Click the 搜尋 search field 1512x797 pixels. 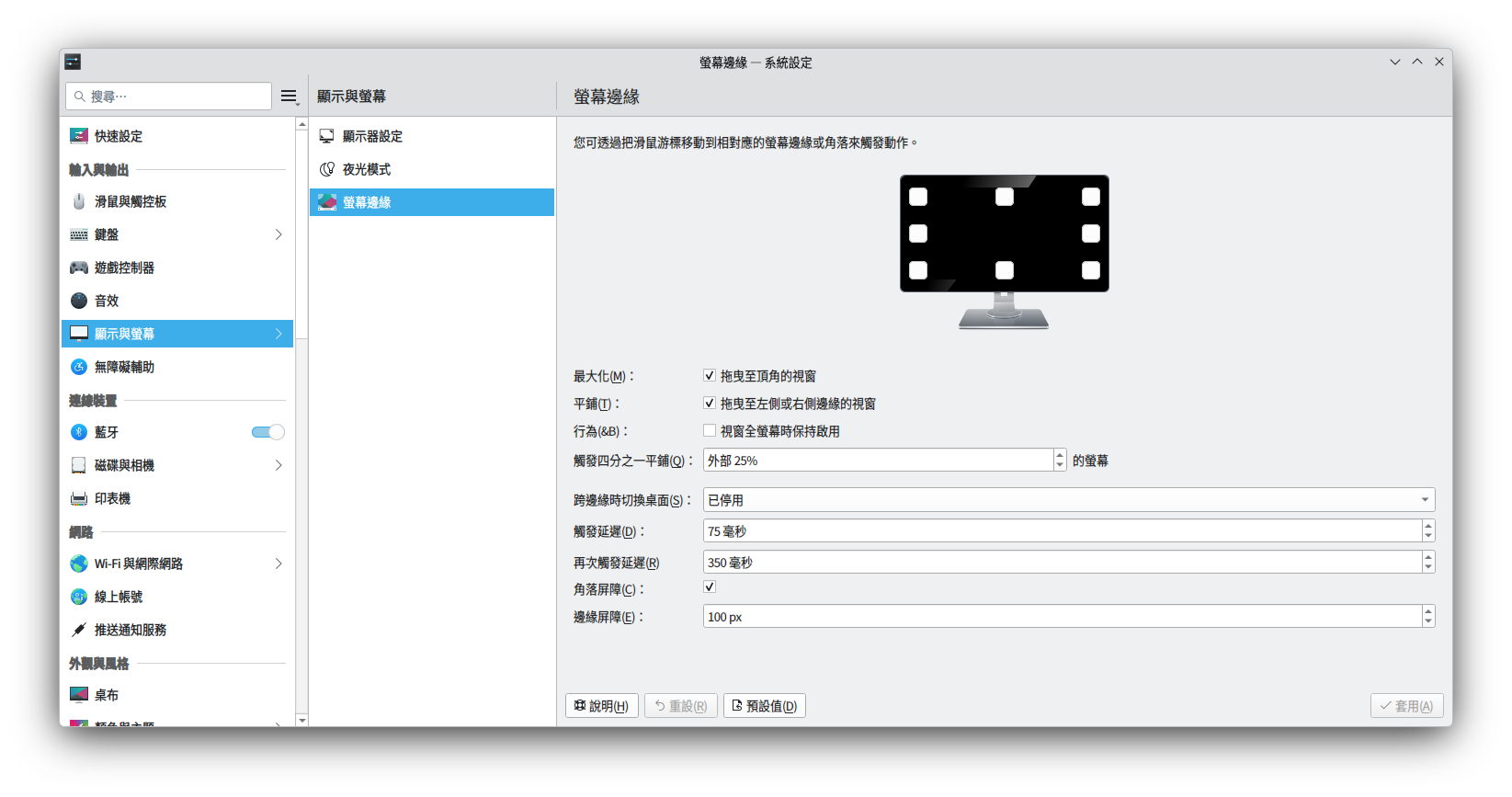[x=169, y=97]
